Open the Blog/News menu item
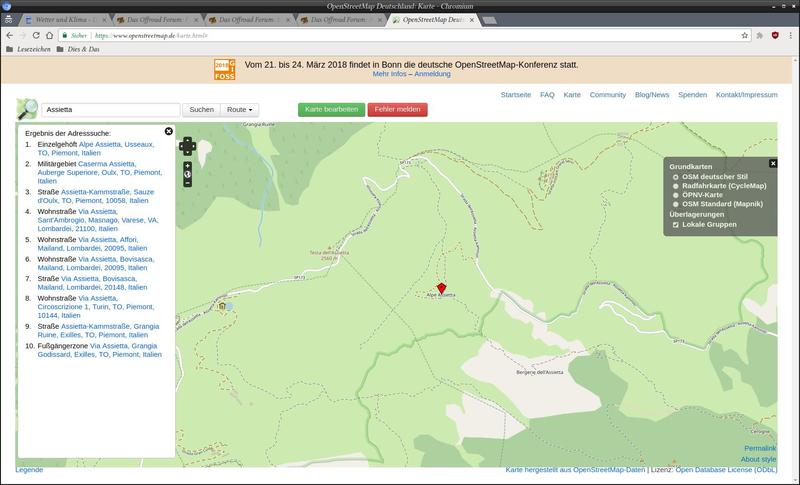The width and height of the screenshot is (800, 485). [x=652, y=95]
